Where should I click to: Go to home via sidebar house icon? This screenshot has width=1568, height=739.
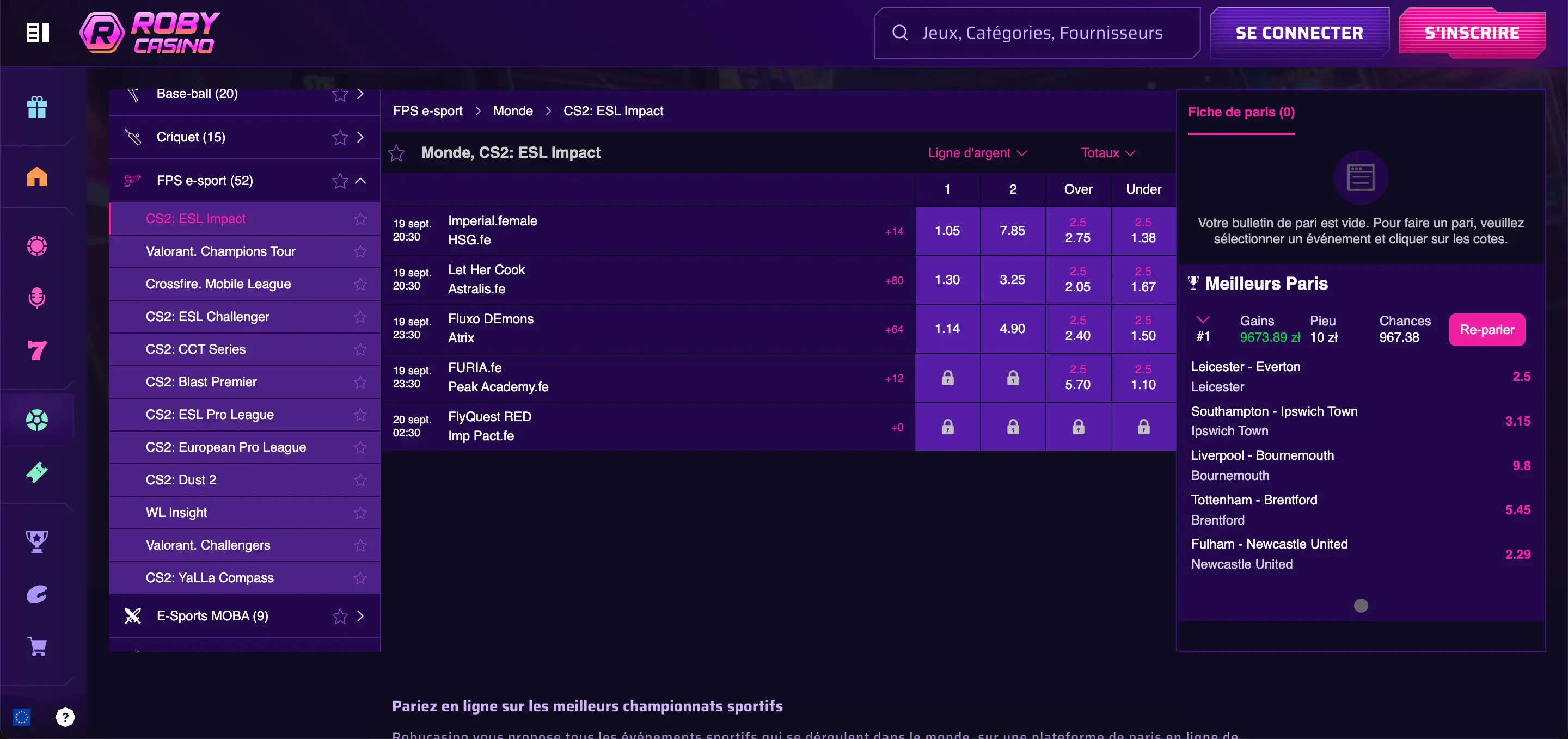point(37,176)
